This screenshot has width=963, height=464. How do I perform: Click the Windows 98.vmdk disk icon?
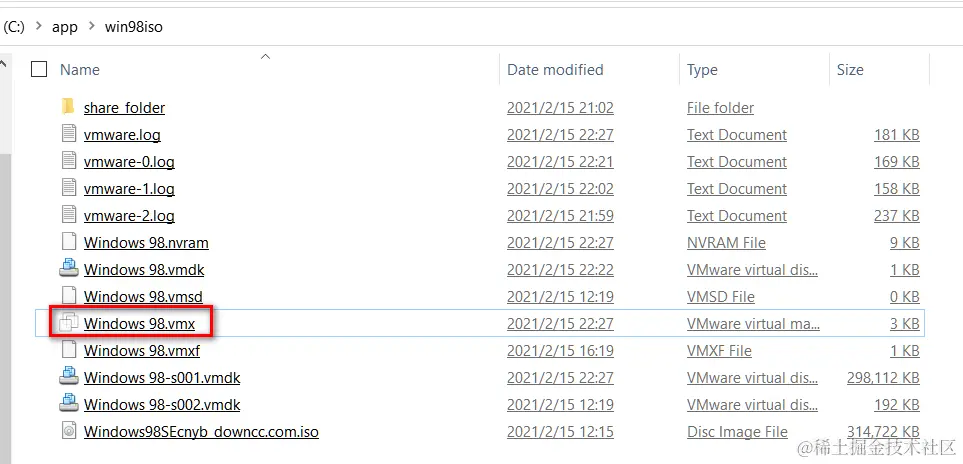(x=69, y=269)
